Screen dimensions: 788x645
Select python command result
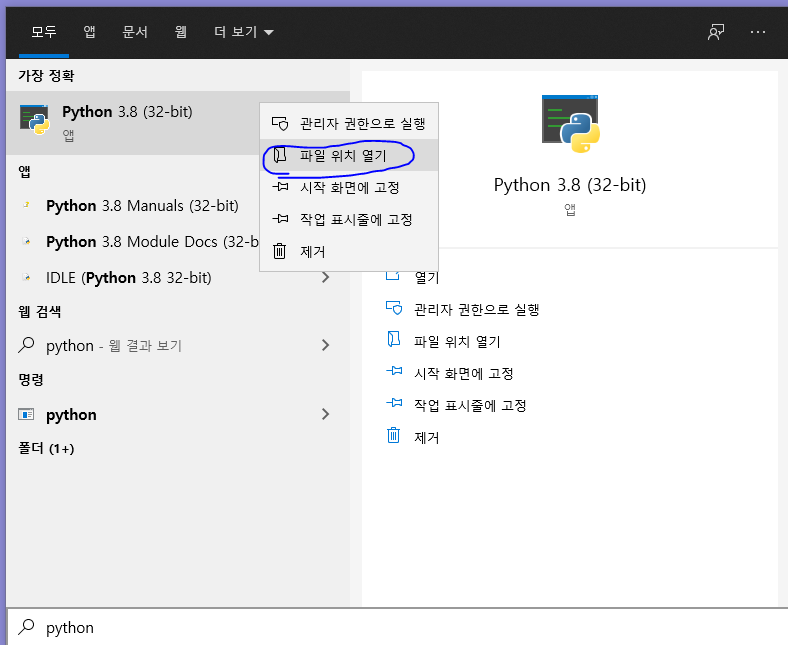pos(178,415)
